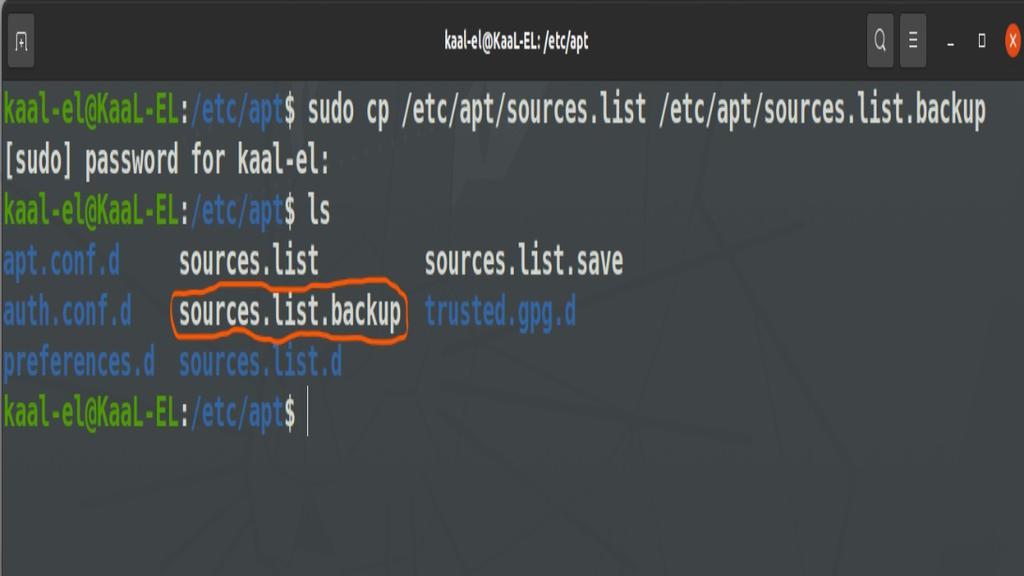The image size is (1024, 576).
Task: Open the hamburger menu
Action: [x=913, y=40]
